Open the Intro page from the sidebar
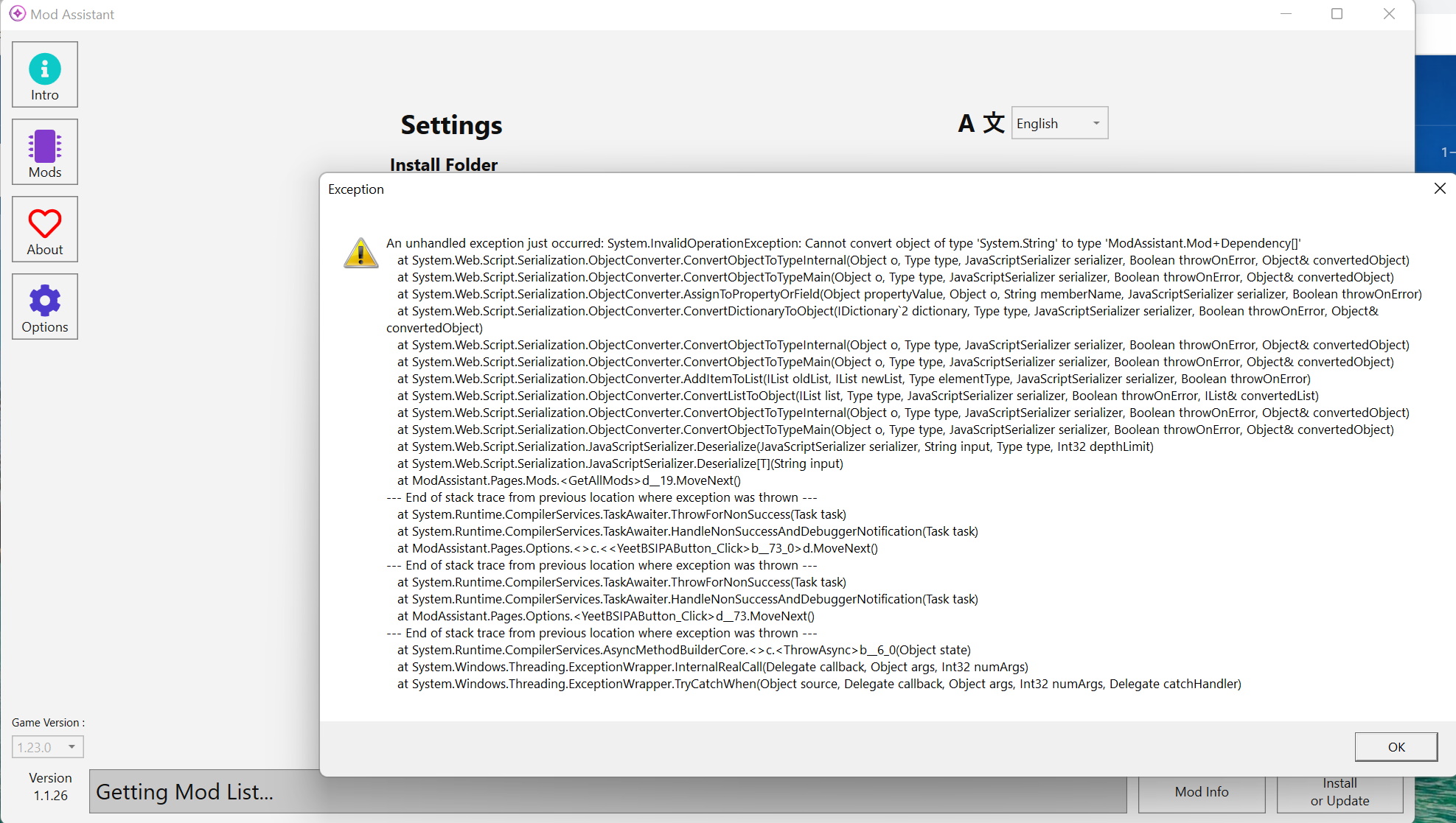 coord(45,74)
